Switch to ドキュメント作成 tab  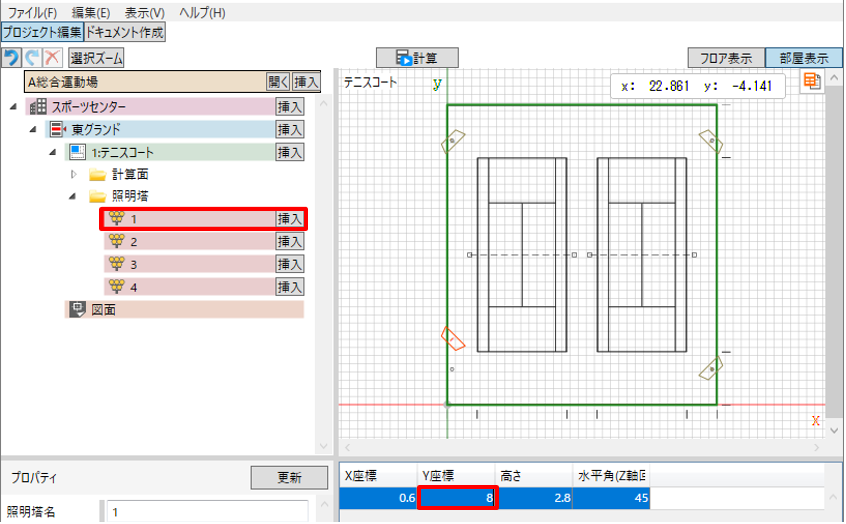(125, 32)
